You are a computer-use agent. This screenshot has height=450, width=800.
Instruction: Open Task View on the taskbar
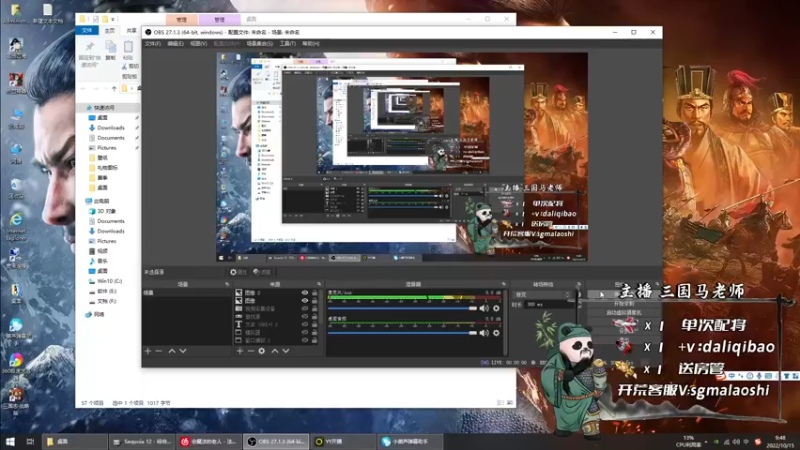pyautogui.click(x=30, y=441)
